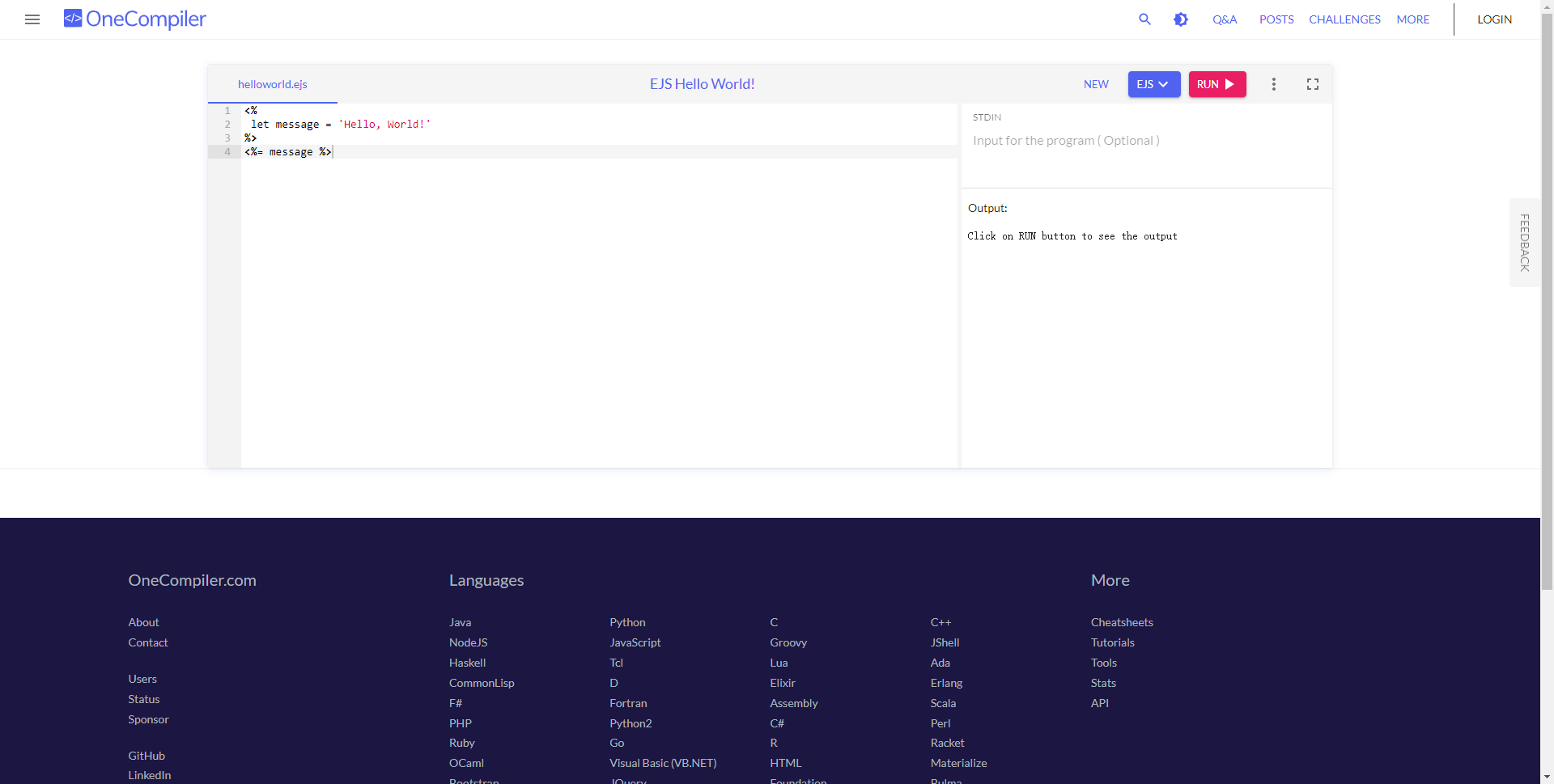Open the hamburger navigation menu
Image resolution: width=1554 pixels, height=784 pixels.
coord(32,19)
